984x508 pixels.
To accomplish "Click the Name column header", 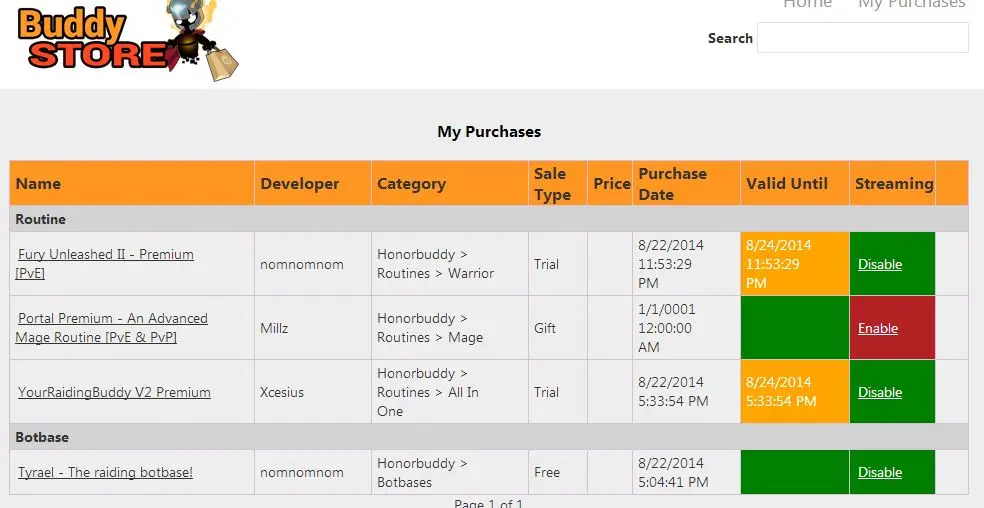I will tap(38, 184).
